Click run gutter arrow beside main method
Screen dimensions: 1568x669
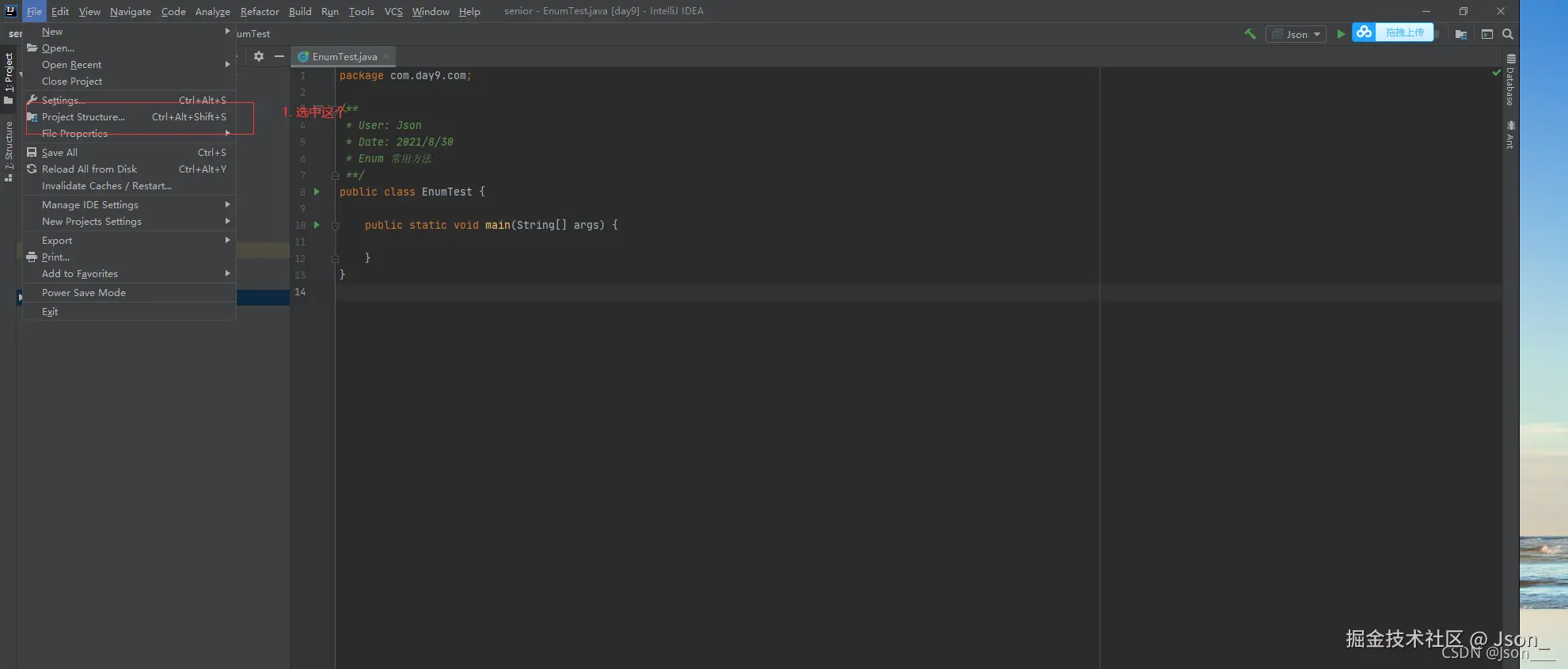[x=317, y=225]
